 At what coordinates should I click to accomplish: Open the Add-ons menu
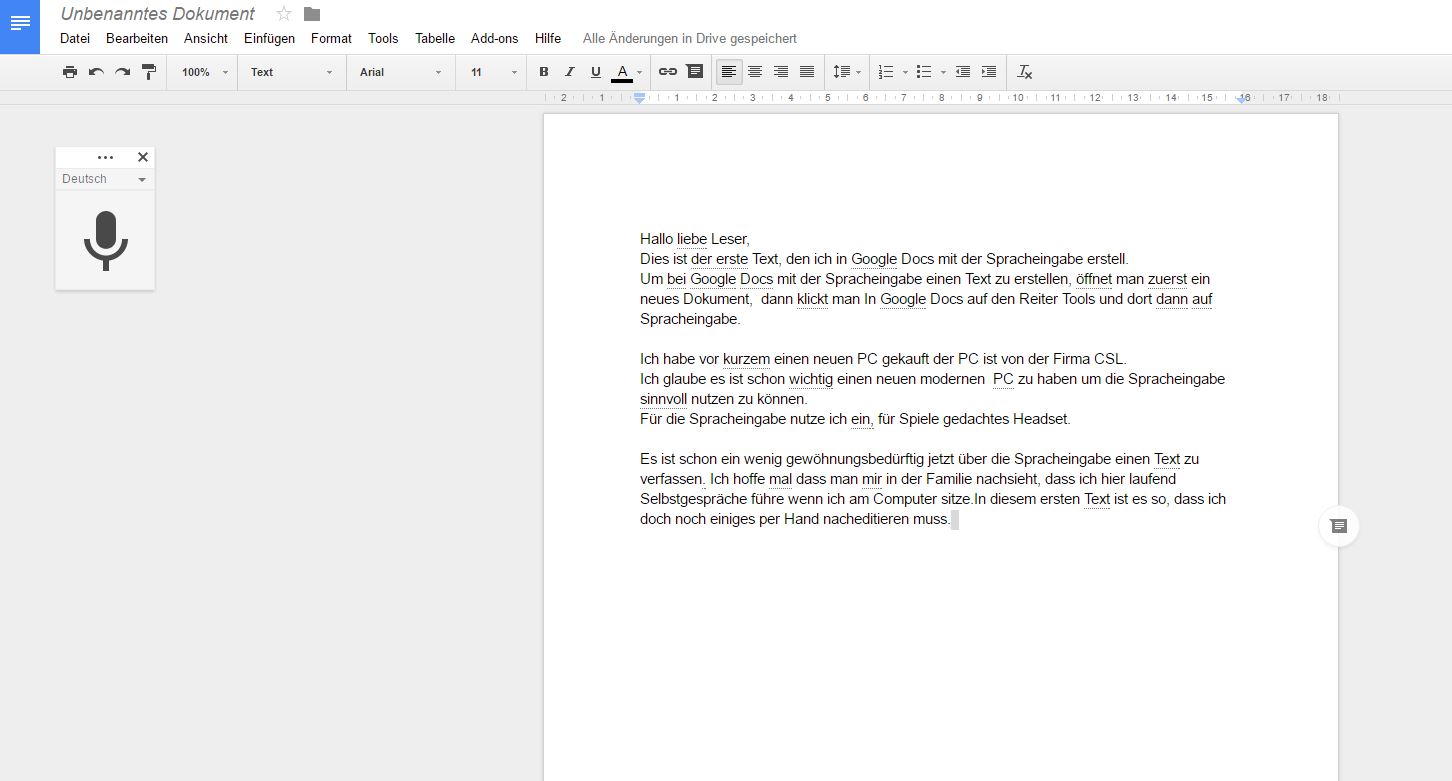tap(494, 38)
